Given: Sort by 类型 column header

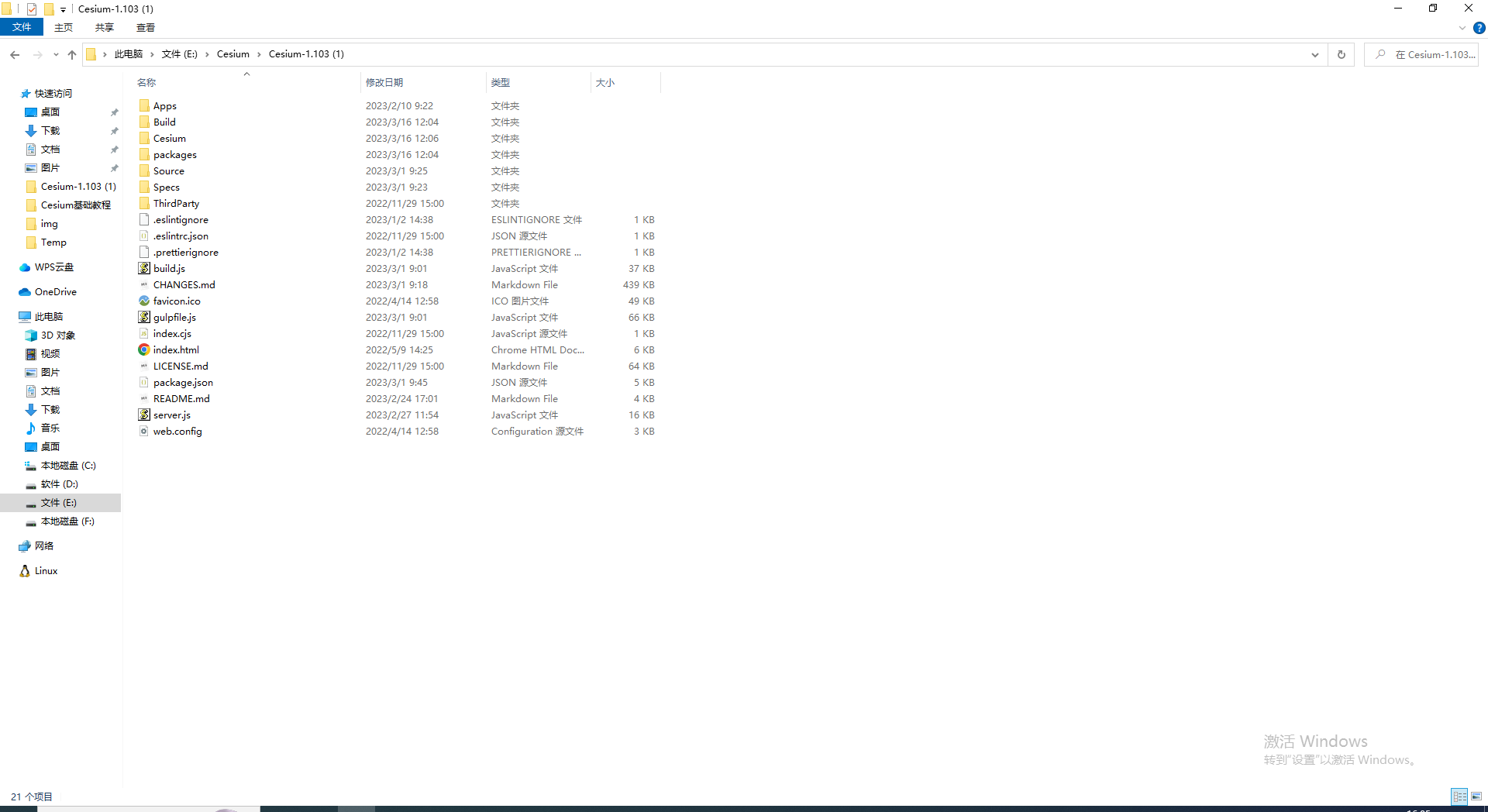Looking at the screenshot, I should [x=501, y=83].
